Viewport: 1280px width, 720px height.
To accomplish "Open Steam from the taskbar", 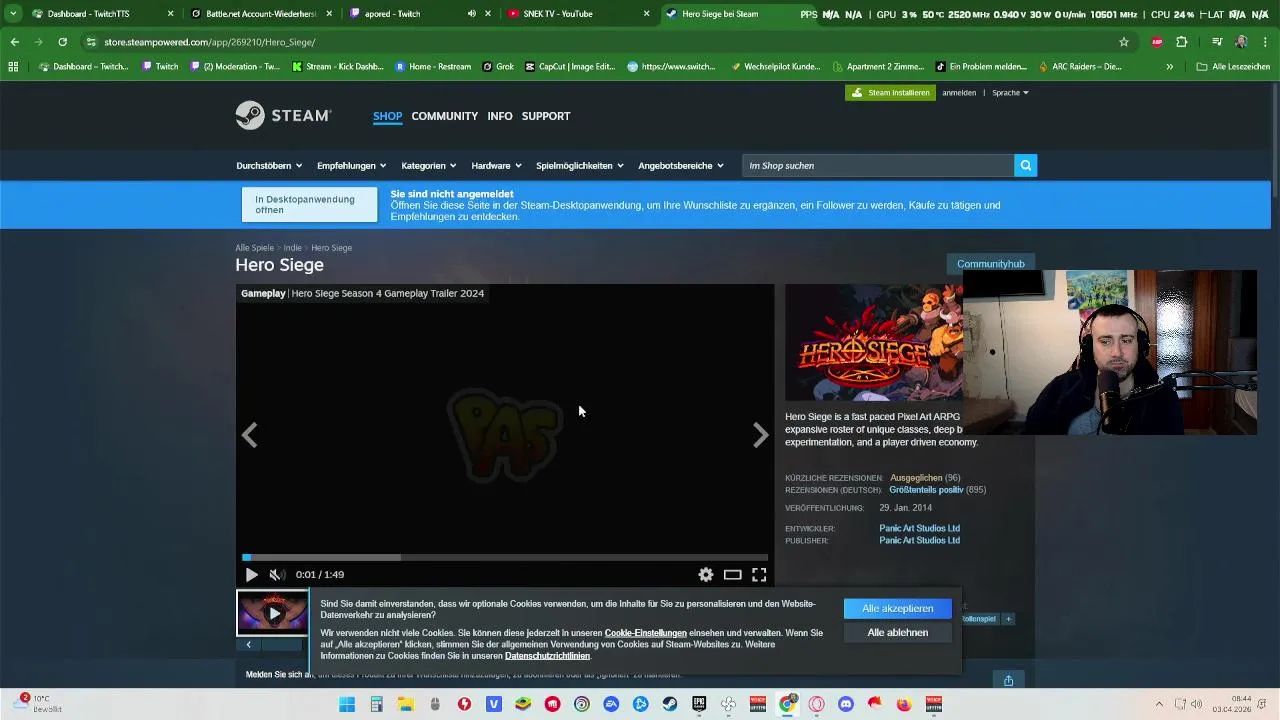I will point(670,704).
